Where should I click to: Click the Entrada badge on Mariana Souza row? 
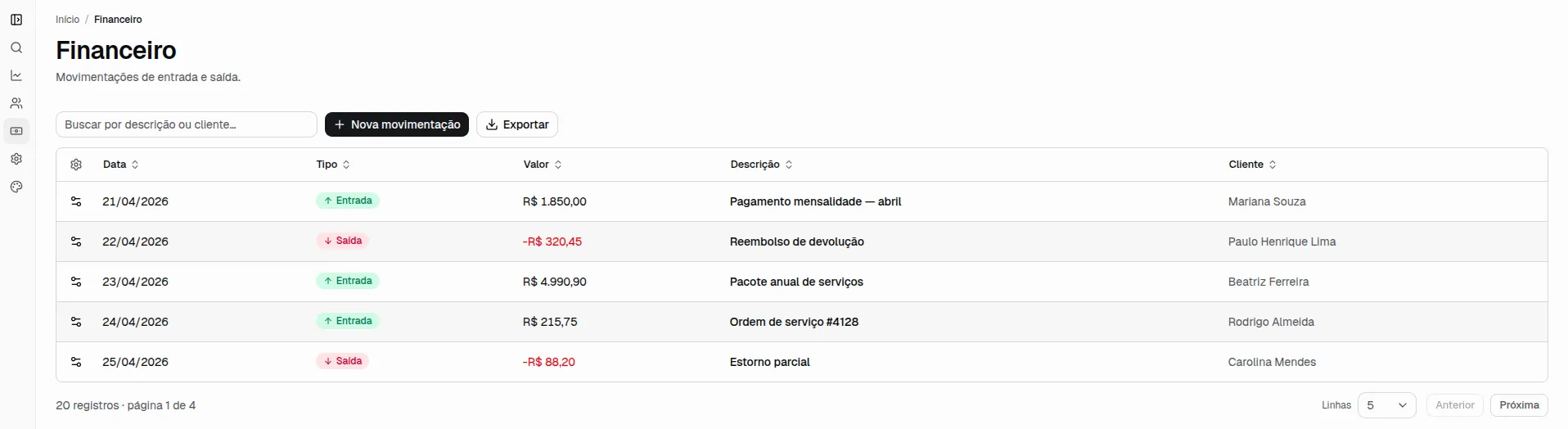(348, 201)
